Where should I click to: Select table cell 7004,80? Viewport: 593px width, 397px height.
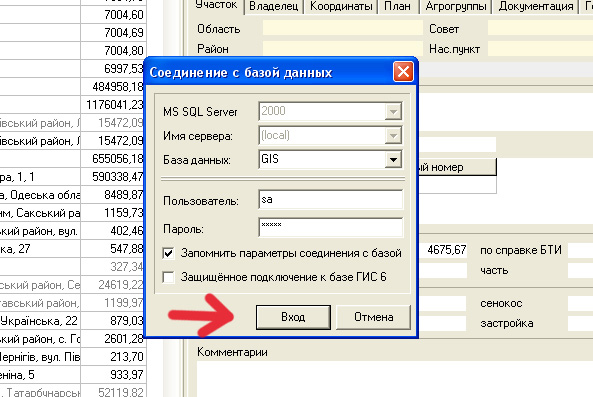click(113, 50)
